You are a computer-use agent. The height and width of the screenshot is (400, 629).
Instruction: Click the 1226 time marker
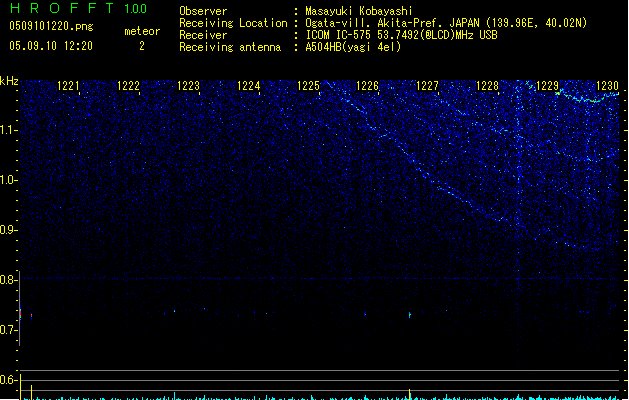pyautogui.click(x=368, y=86)
